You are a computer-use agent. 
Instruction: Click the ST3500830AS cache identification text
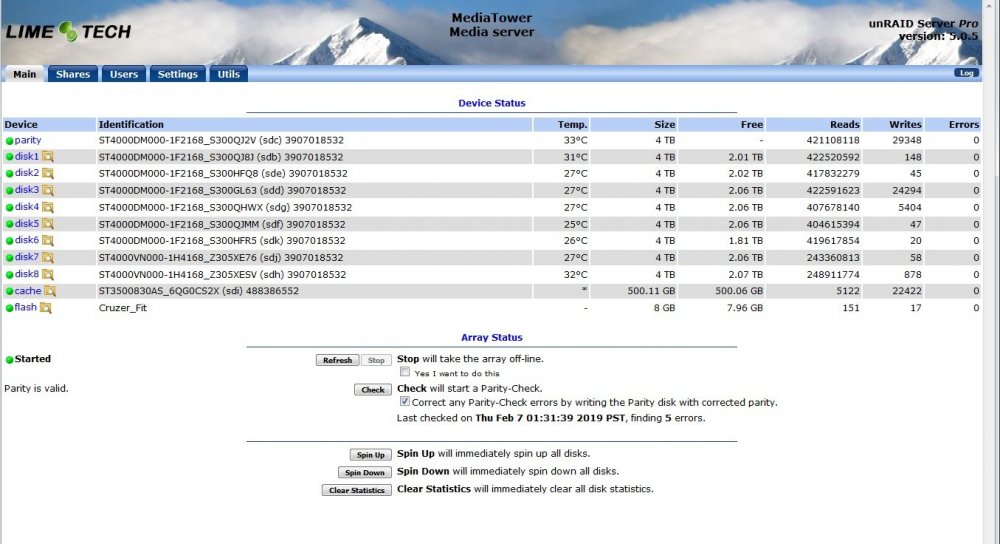tap(198, 291)
